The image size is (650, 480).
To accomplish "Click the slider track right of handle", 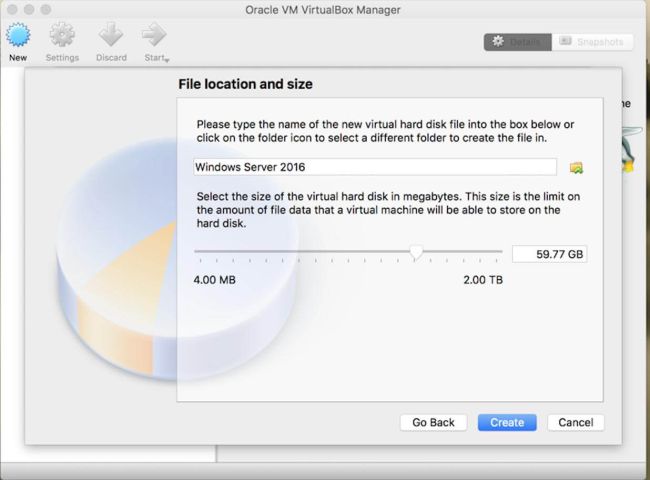I will point(460,252).
